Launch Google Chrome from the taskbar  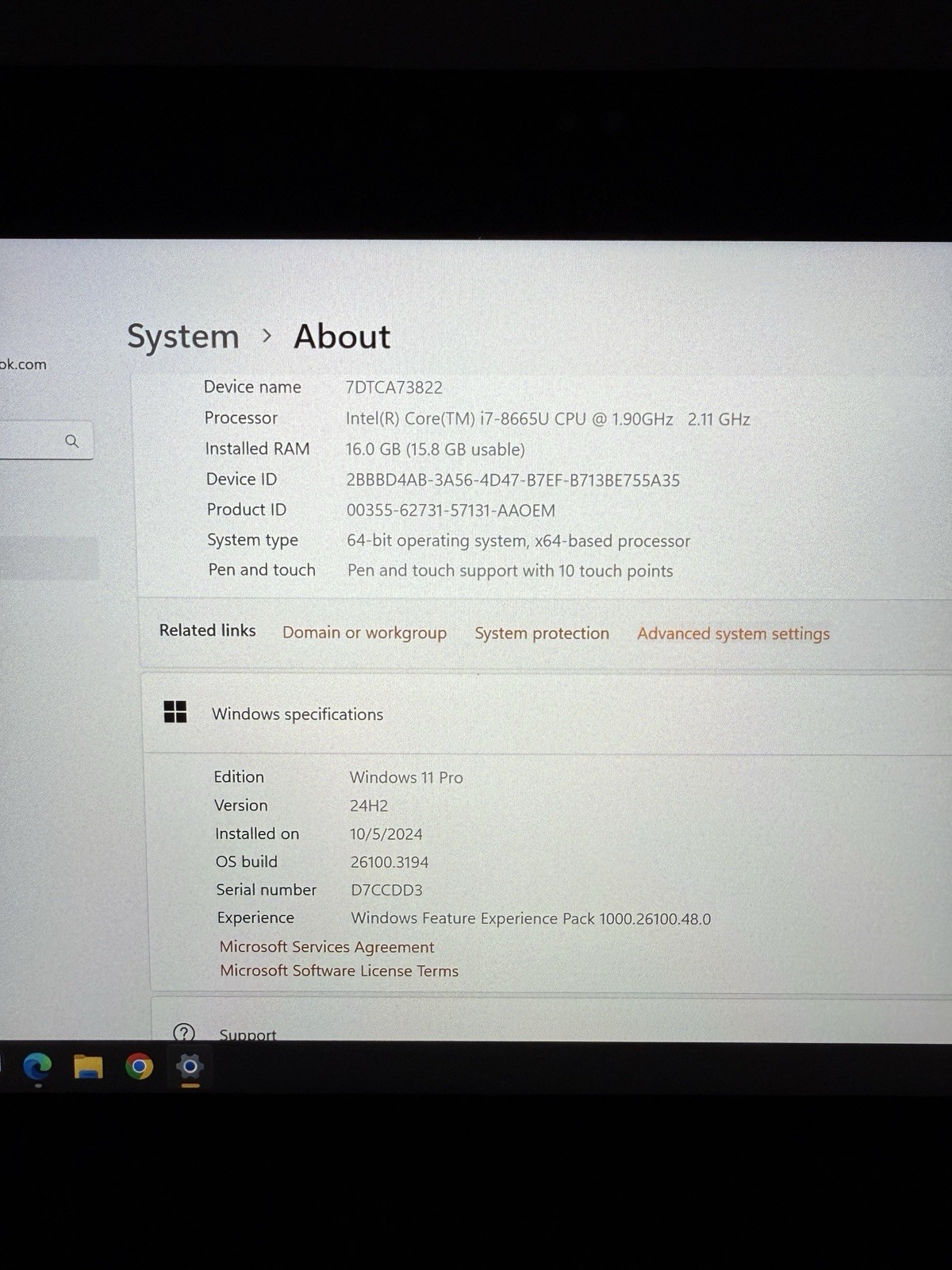click(139, 1066)
